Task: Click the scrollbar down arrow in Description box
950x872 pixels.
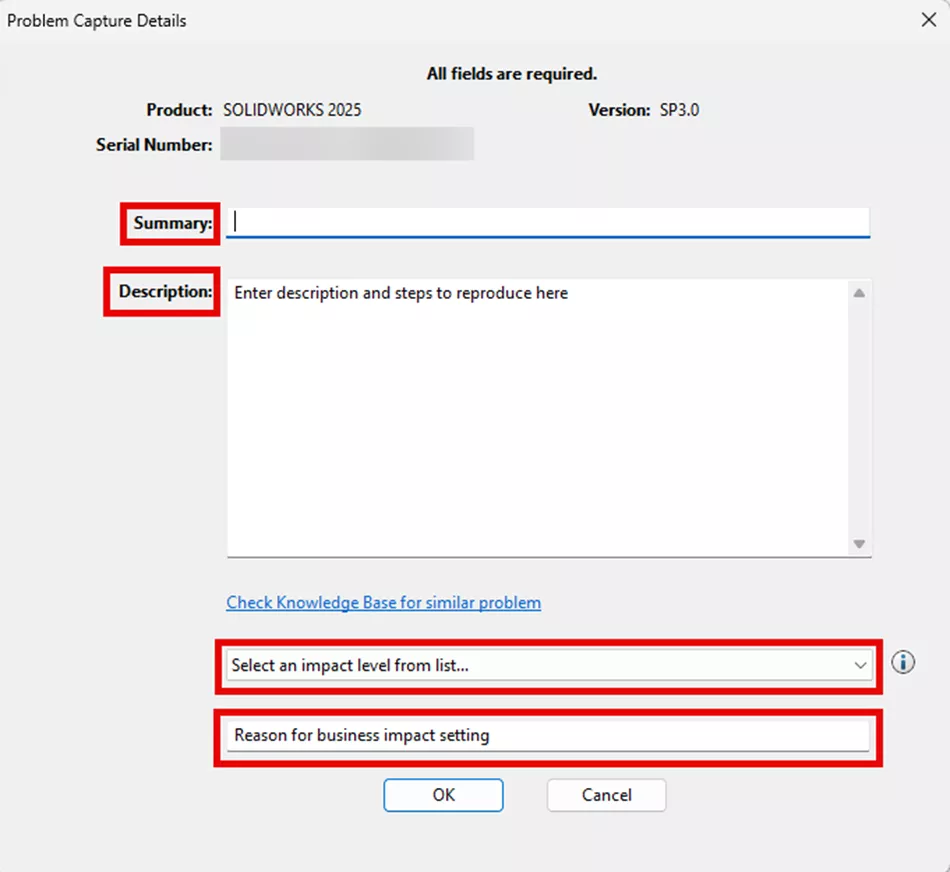Action: 859,544
